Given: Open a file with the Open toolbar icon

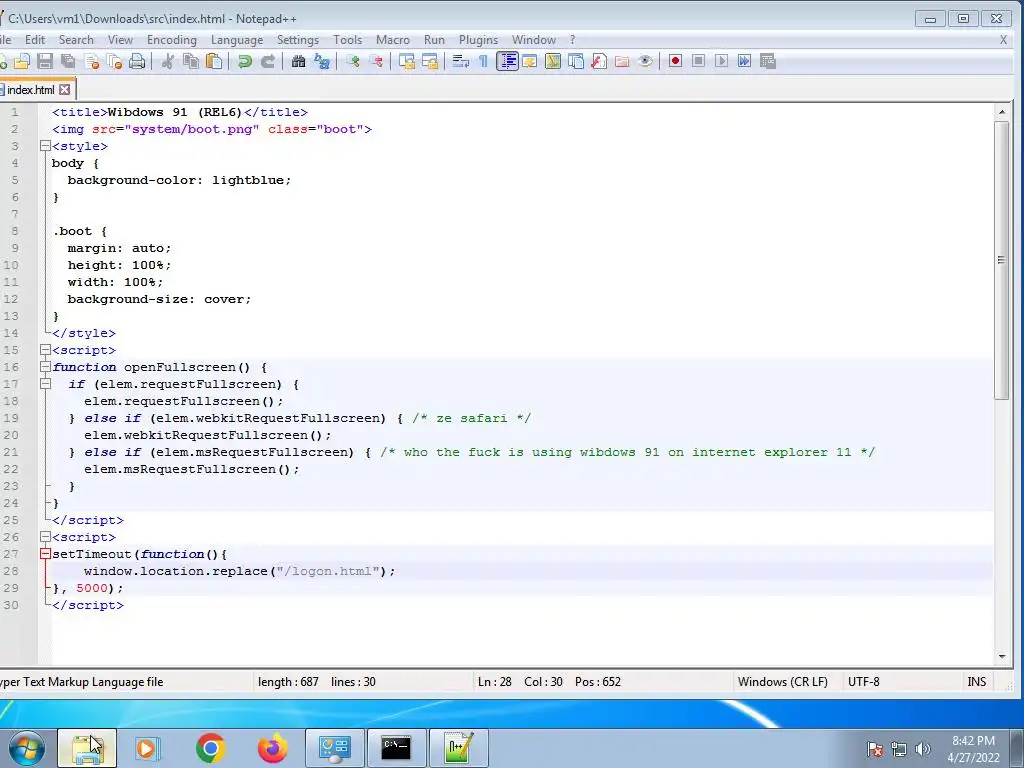Looking at the screenshot, I should click(x=22, y=61).
